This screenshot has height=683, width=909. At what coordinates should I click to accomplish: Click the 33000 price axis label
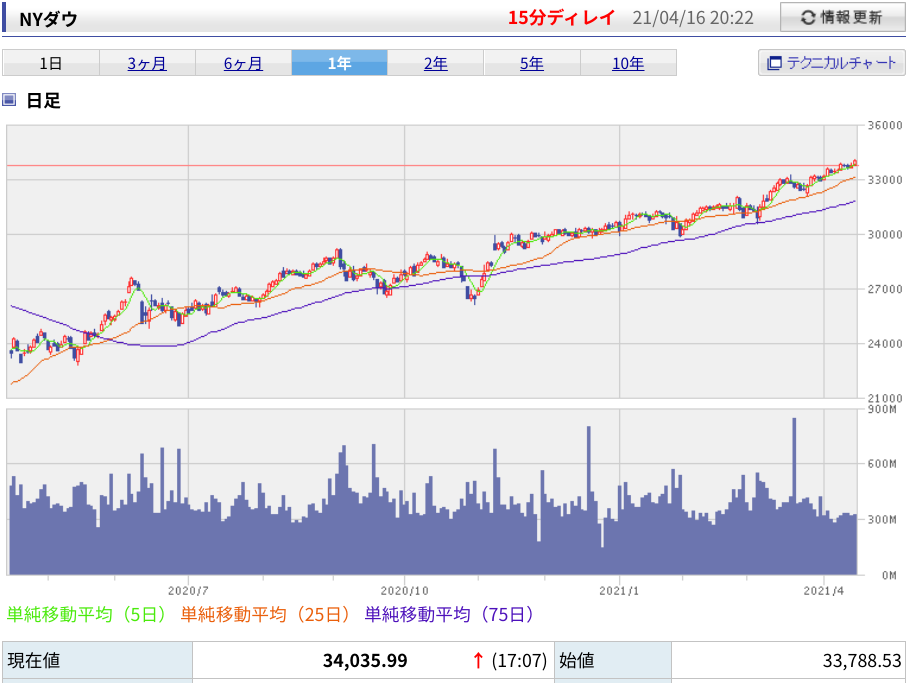tap(885, 180)
